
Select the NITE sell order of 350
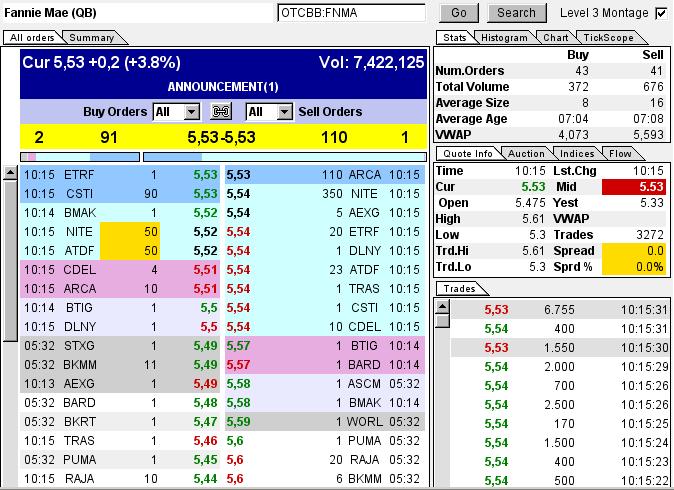click(x=325, y=194)
